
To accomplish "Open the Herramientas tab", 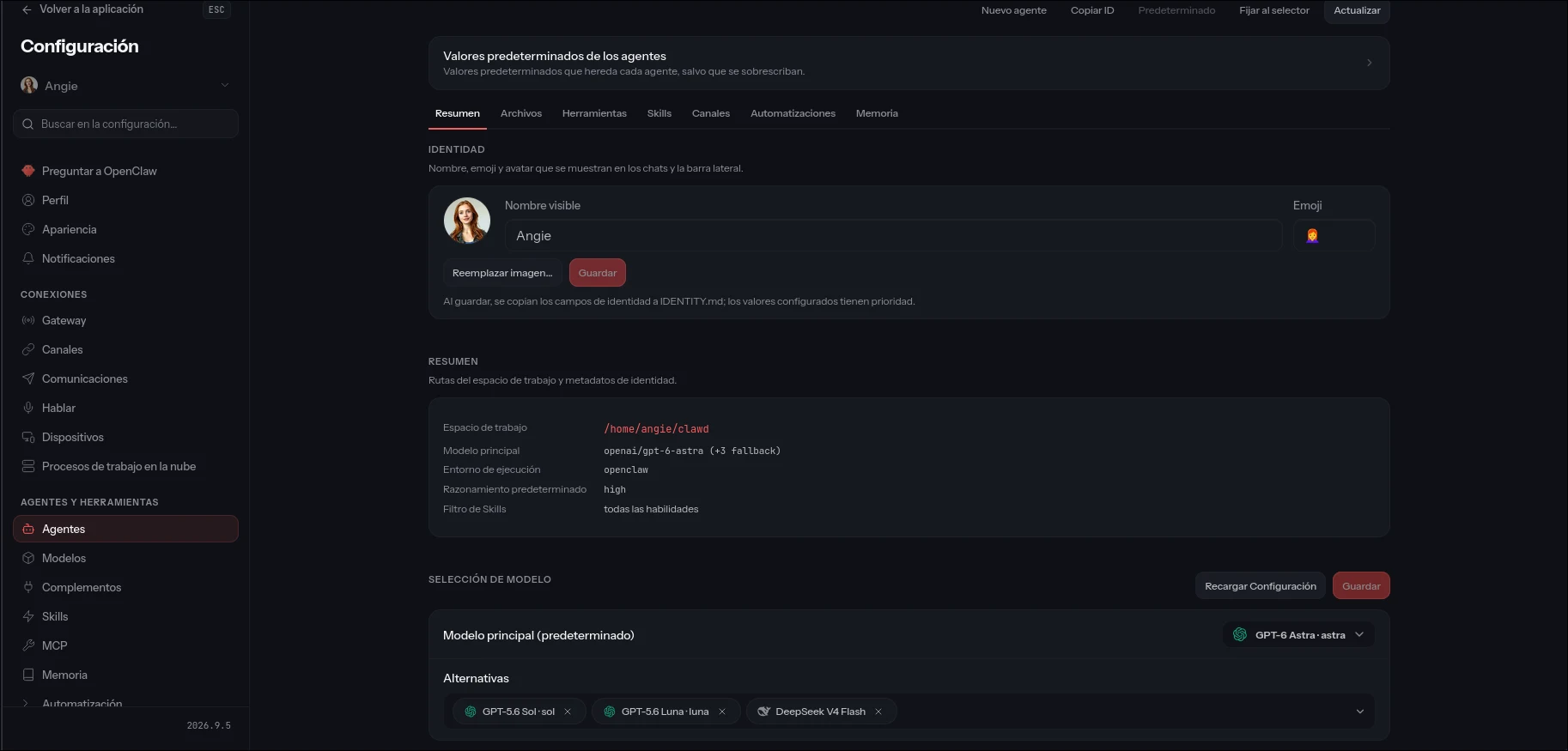I will (594, 113).
